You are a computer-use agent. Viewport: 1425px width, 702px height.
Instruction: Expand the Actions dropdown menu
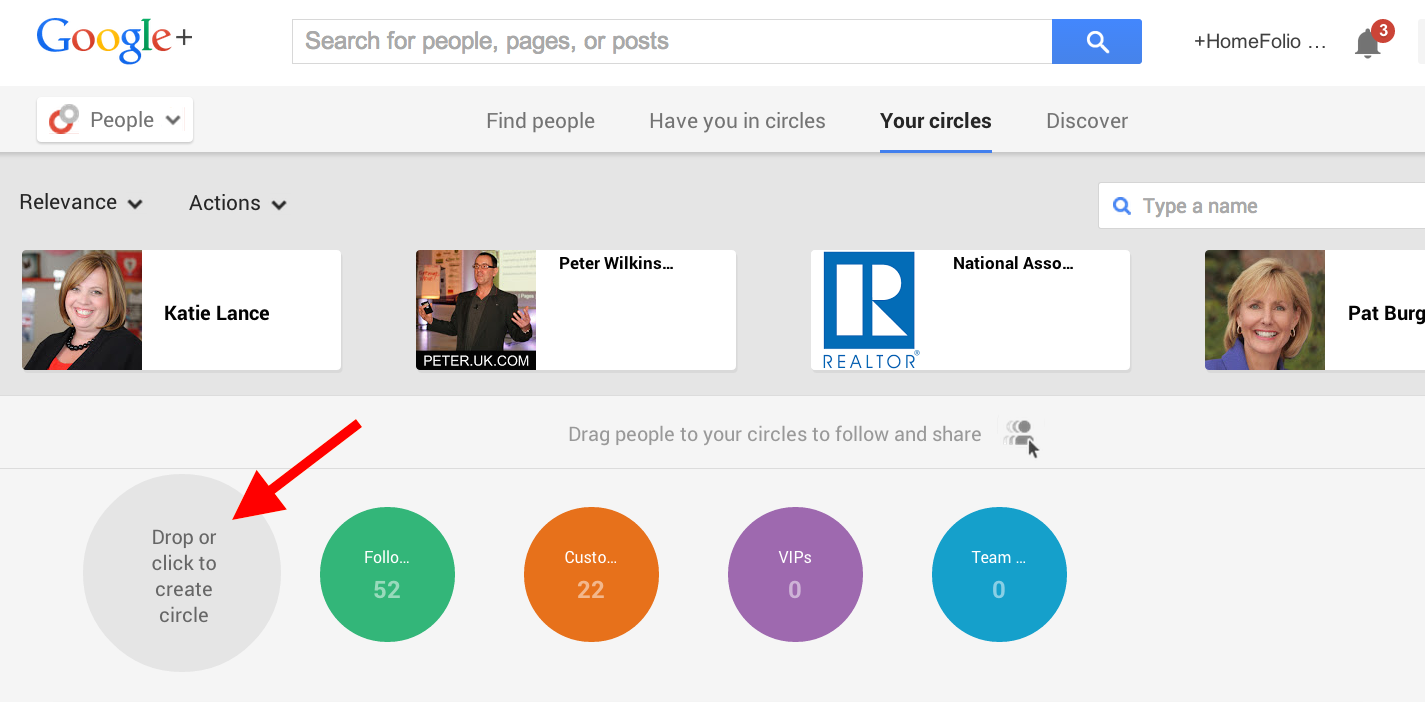pos(238,203)
